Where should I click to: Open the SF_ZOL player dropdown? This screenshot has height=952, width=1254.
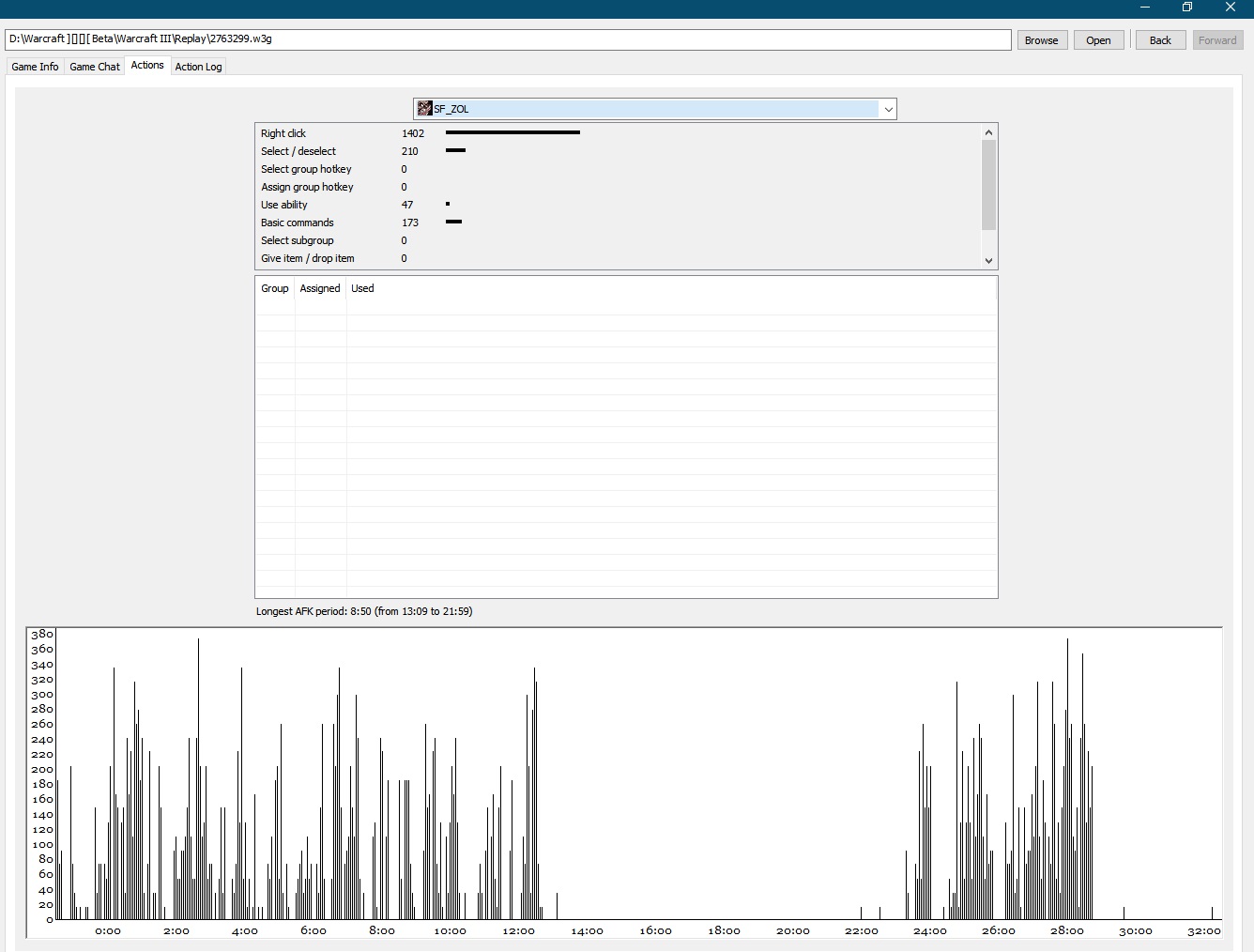(888, 109)
